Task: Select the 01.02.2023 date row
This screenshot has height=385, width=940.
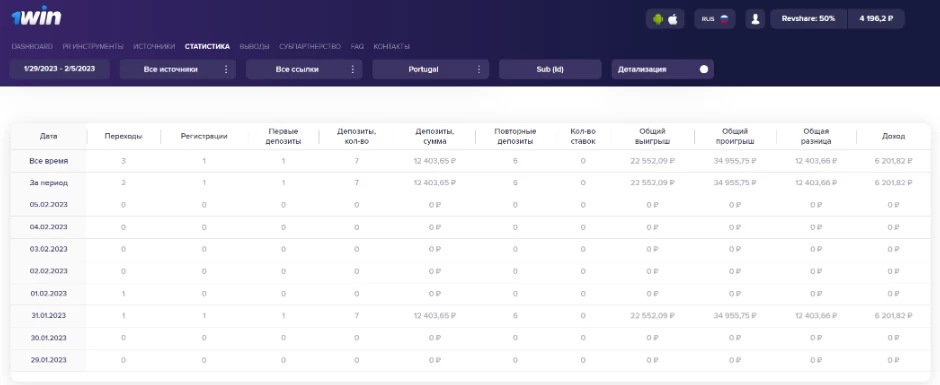Action: 49,293
